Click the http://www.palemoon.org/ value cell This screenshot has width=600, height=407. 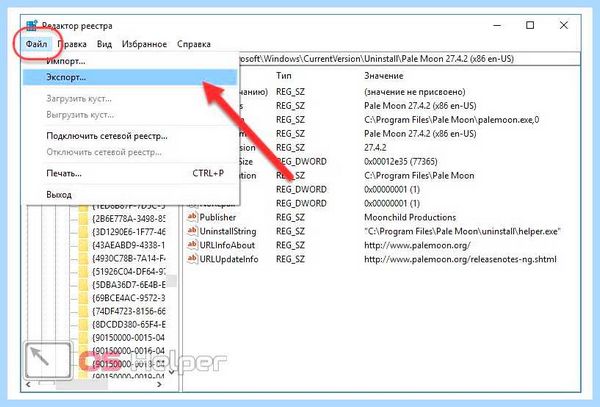coord(417,245)
